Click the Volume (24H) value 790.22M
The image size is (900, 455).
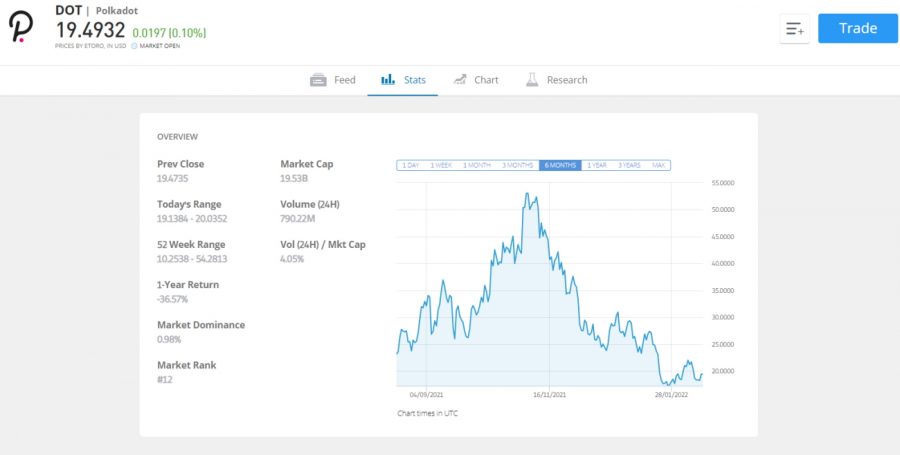(x=297, y=219)
